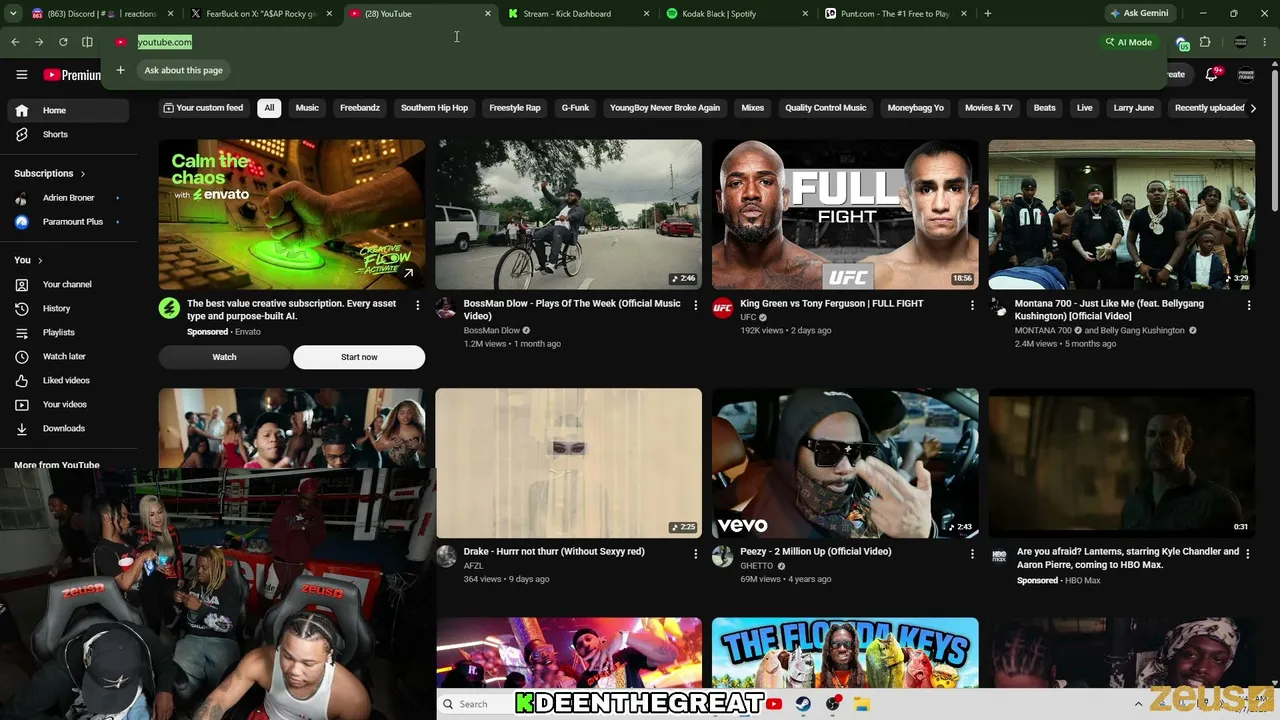Image resolution: width=1280 pixels, height=720 pixels.
Task: Open the YouTube account avatar menu
Action: tap(1246, 74)
